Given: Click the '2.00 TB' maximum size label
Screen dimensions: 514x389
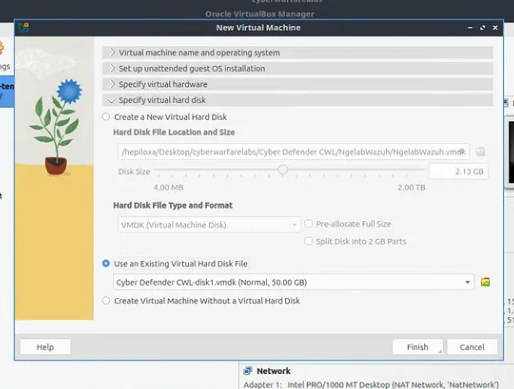Looking at the screenshot, I should [411, 188].
